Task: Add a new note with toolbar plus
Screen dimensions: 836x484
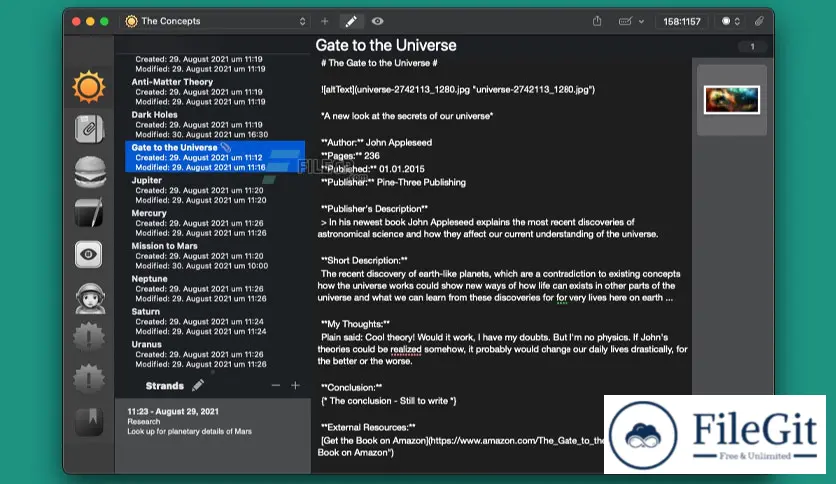Action: pos(325,21)
